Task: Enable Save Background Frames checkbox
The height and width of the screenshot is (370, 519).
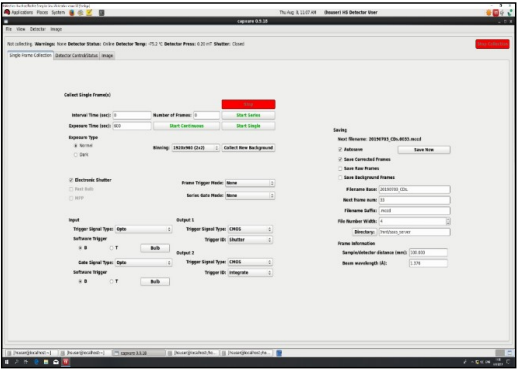Action: 340,177
